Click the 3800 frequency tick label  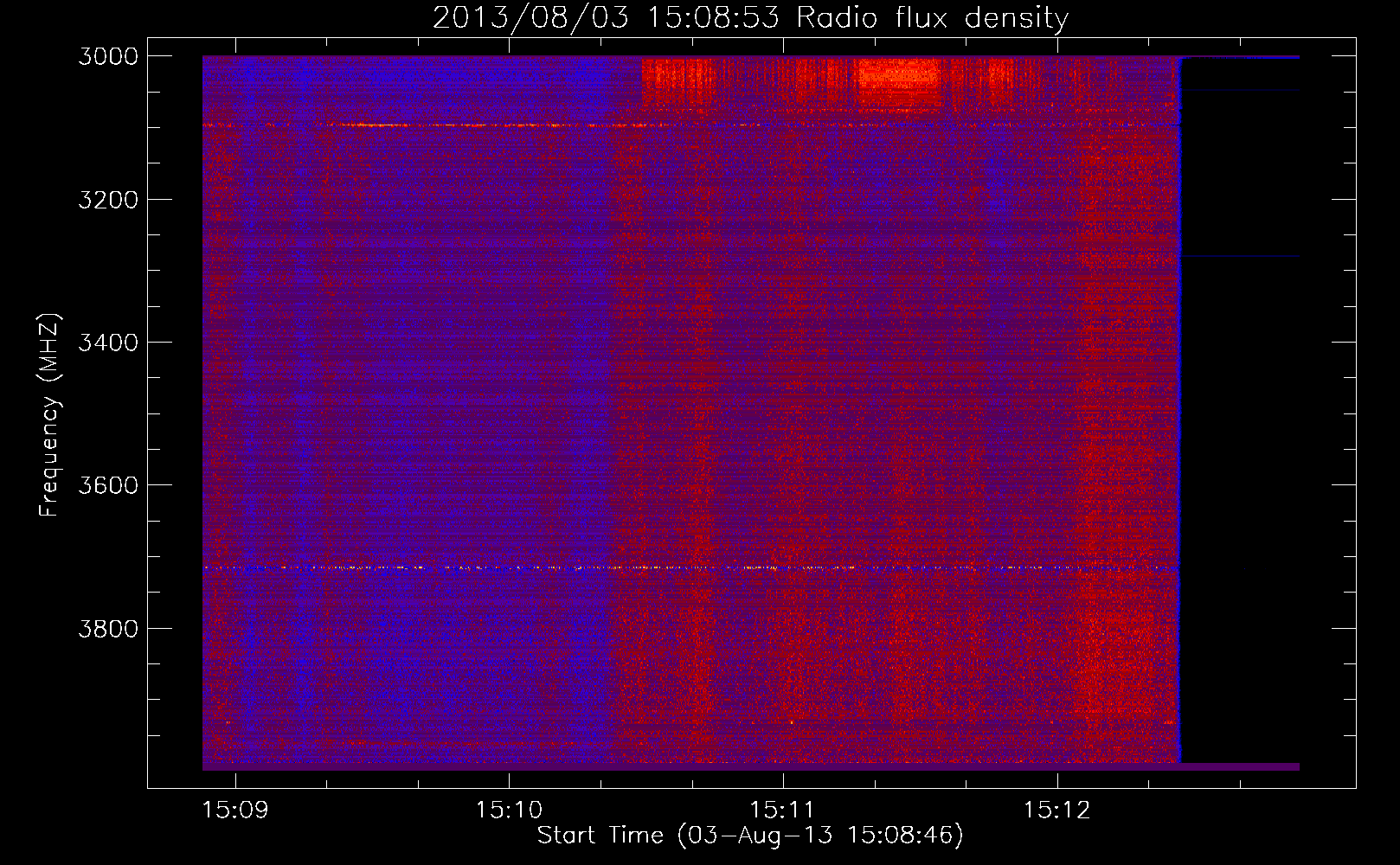pyautogui.click(x=108, y=628)
